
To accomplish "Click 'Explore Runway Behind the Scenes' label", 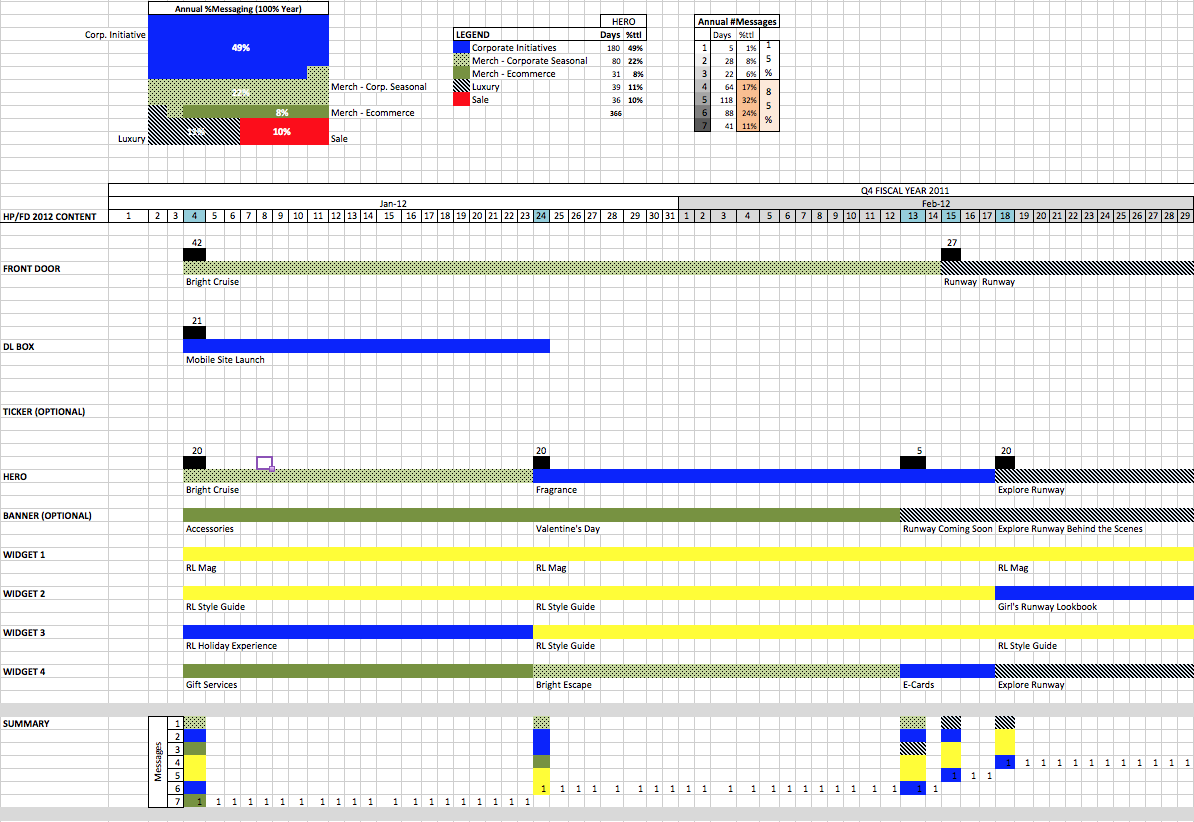I will pyautogui.click(x=1070, y=529).
